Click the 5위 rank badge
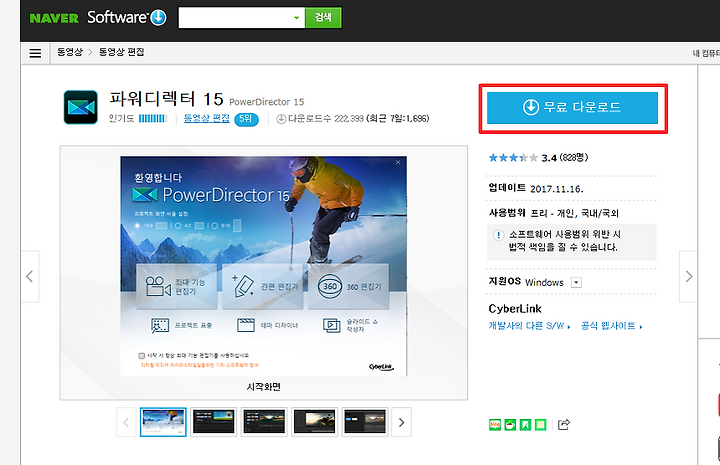Image resolution: width=720 pixels, height=465 pixels. [x=246, y=119]
